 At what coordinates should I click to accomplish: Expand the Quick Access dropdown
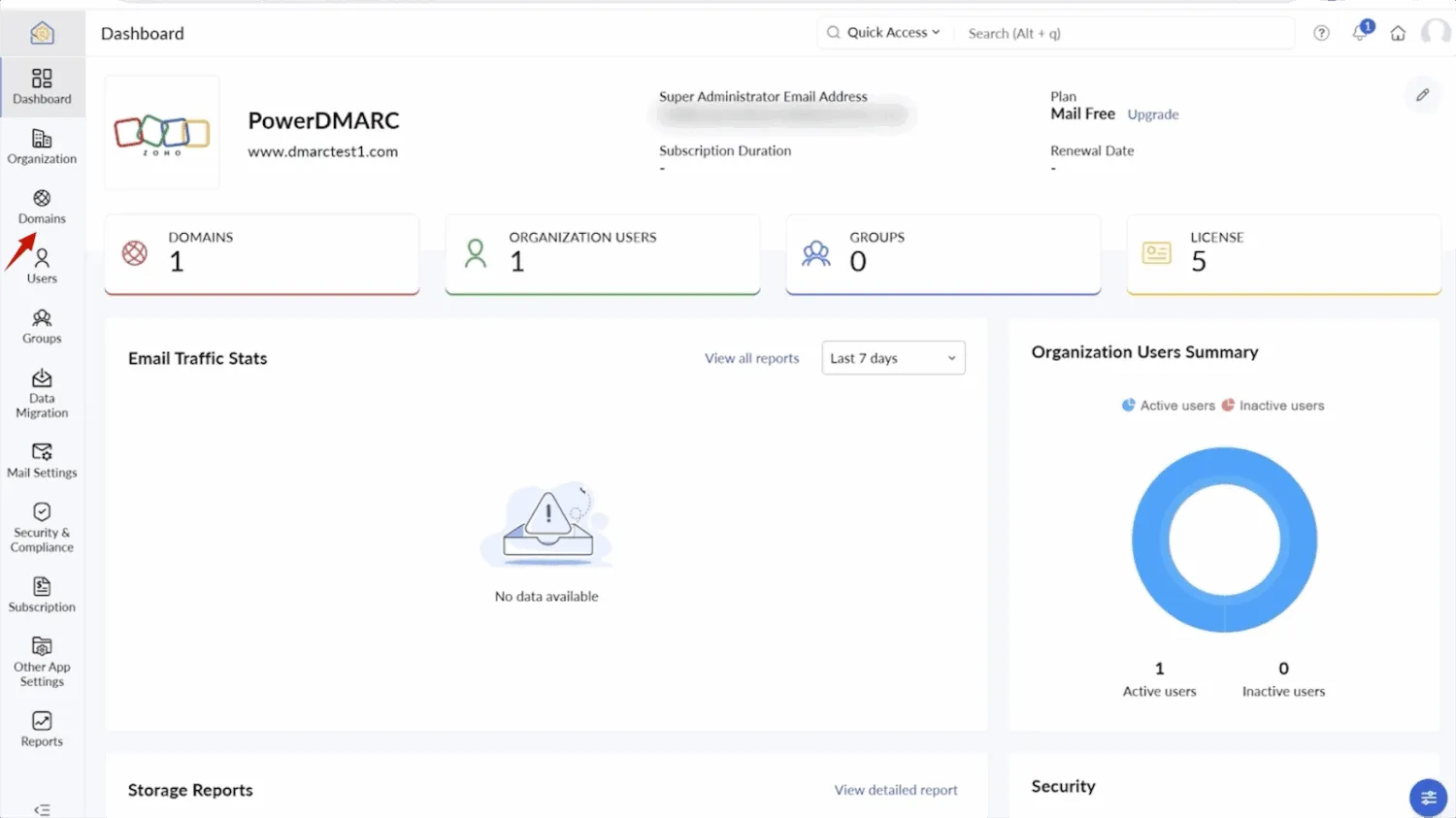[x=883, y=32]
